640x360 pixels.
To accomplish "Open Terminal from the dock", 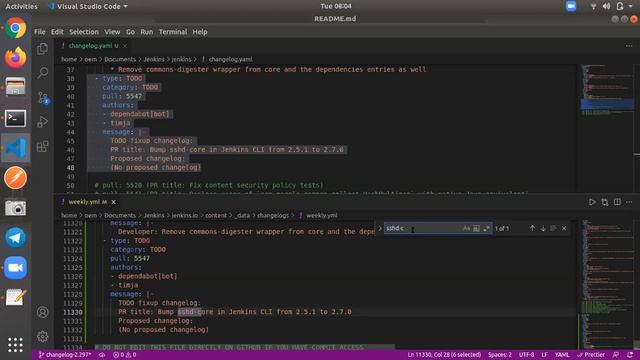I will pyautogui.click(x=16, y=118).
